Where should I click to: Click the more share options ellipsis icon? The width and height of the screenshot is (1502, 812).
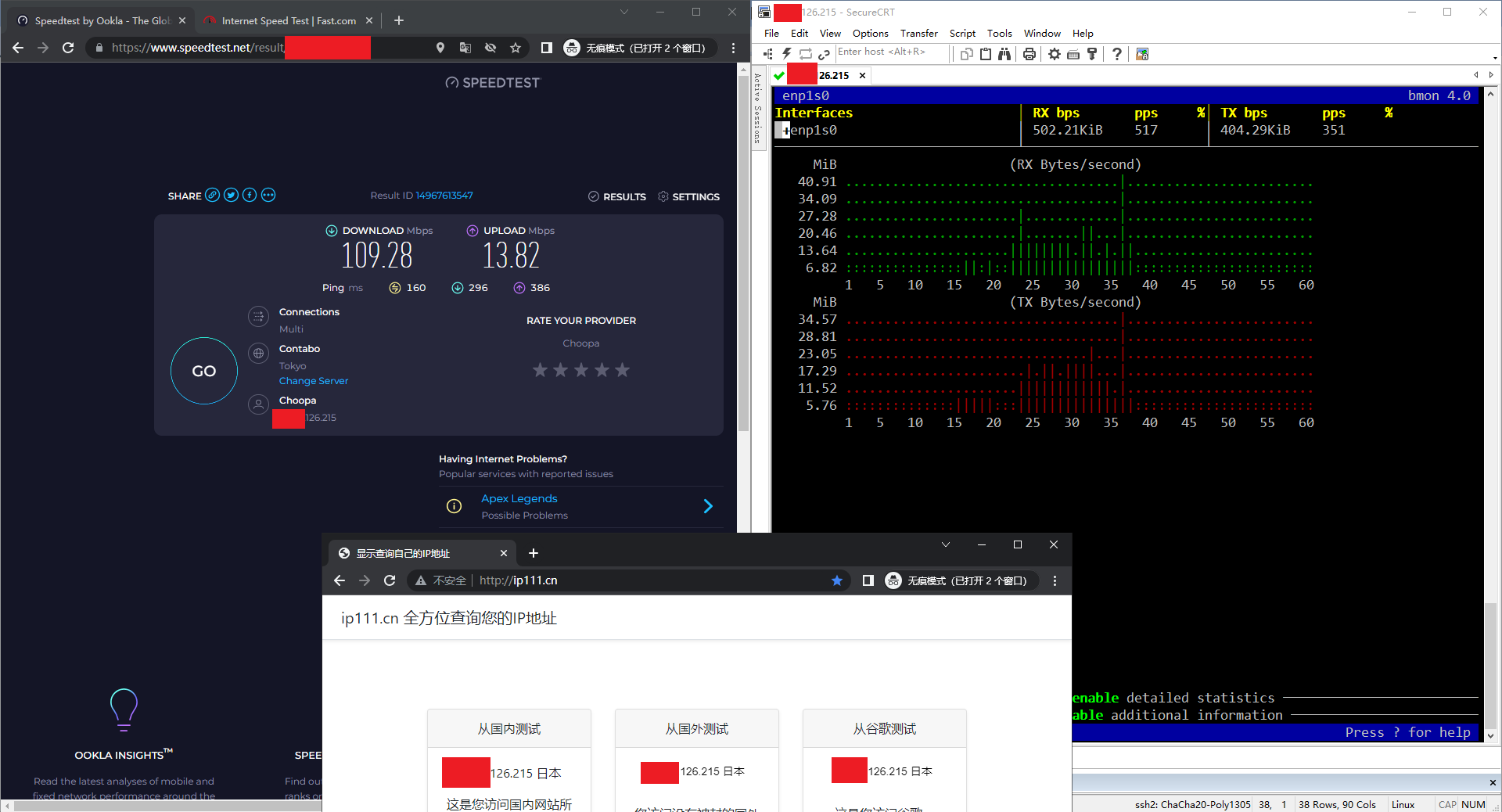[x=268, y=196]
